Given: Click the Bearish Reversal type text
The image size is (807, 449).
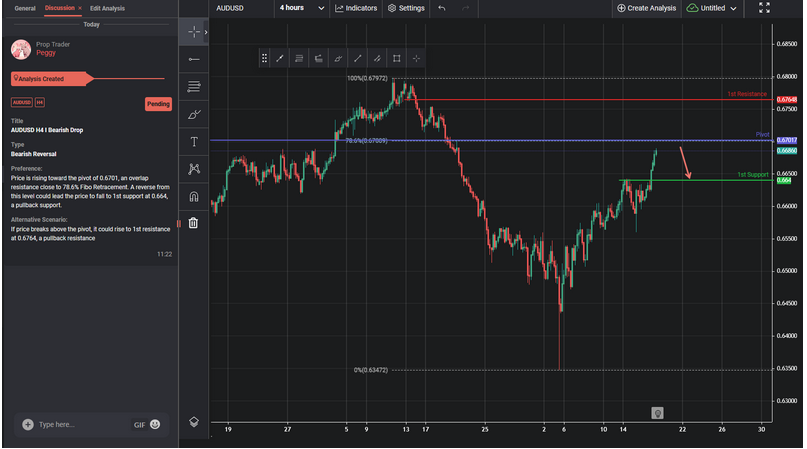Looking at the screenshot, I should click(x=33, y=154).
